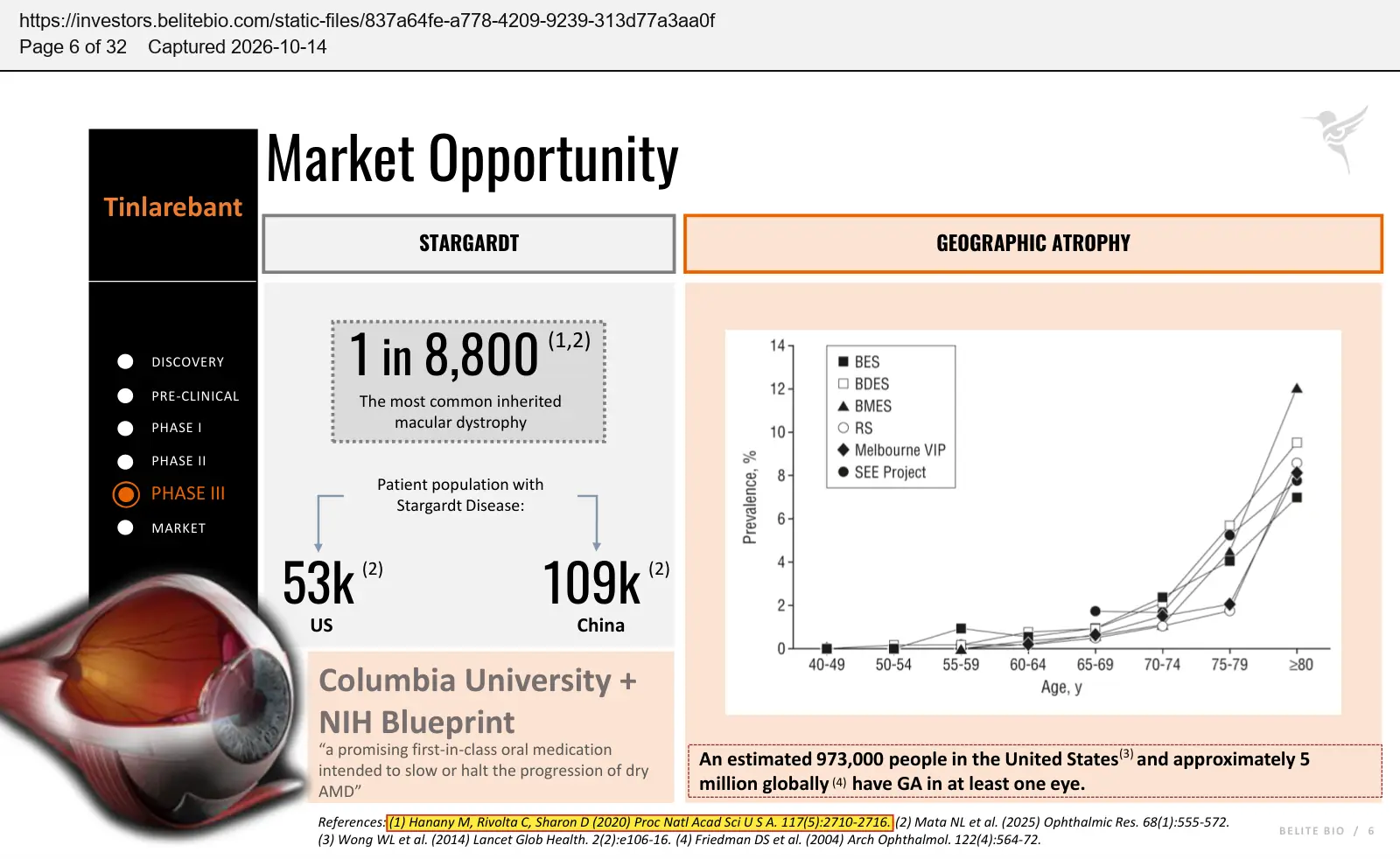Click the '973,000 people' GA estimate statement

point(1034,771)
